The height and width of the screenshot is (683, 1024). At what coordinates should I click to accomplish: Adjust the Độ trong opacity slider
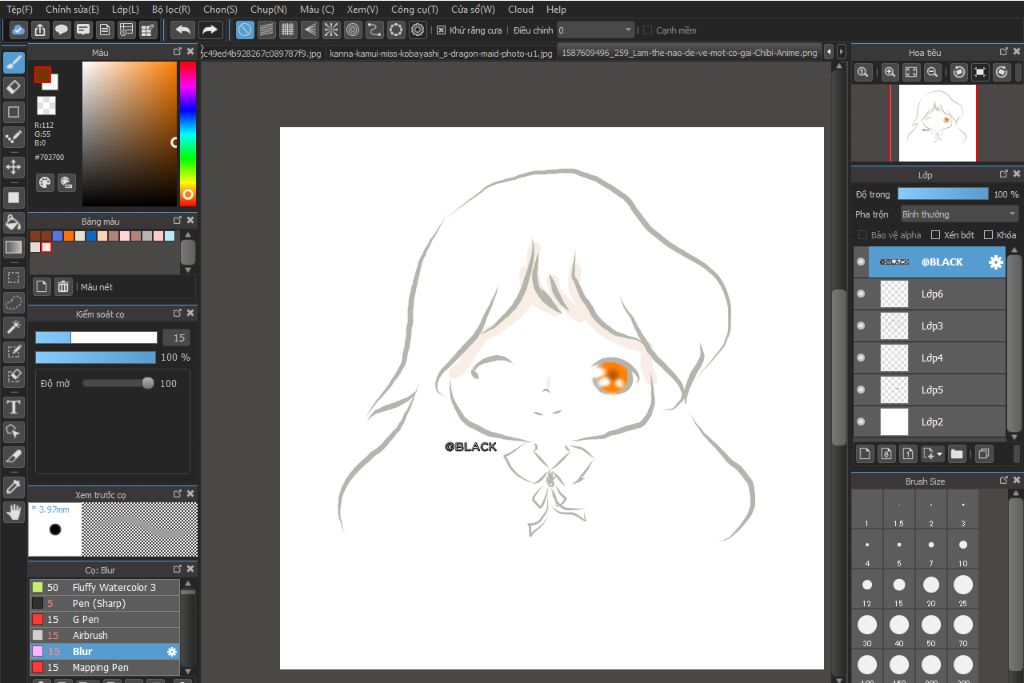click(943, 194)
